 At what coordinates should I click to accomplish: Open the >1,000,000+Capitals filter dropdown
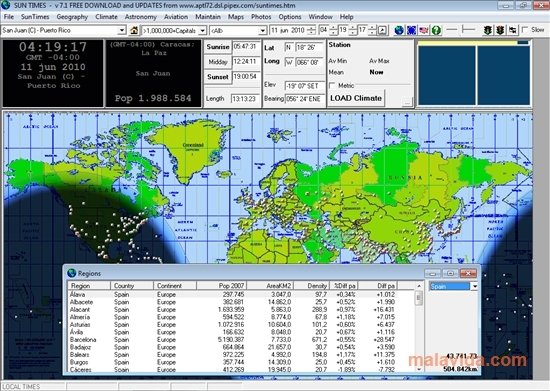[202, 31]
